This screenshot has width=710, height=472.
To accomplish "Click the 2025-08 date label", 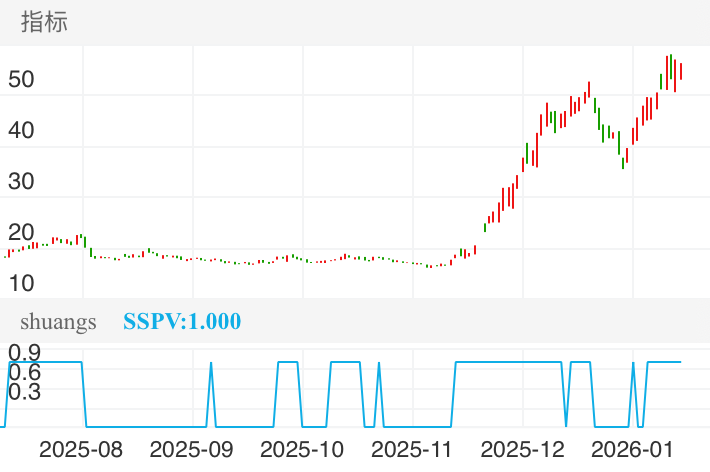I will pos(81,449).
